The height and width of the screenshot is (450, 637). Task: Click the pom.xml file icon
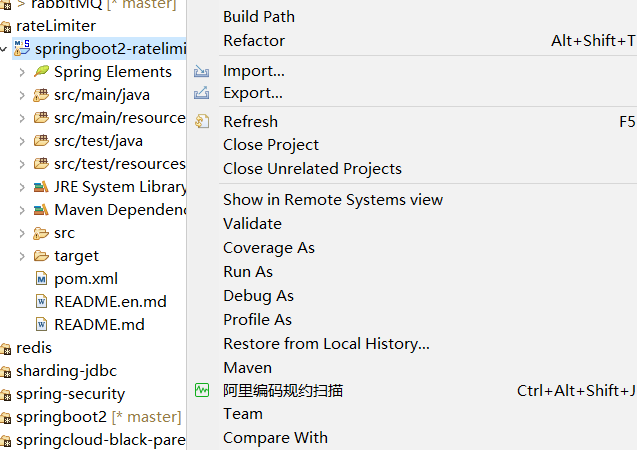pos(41,279)
